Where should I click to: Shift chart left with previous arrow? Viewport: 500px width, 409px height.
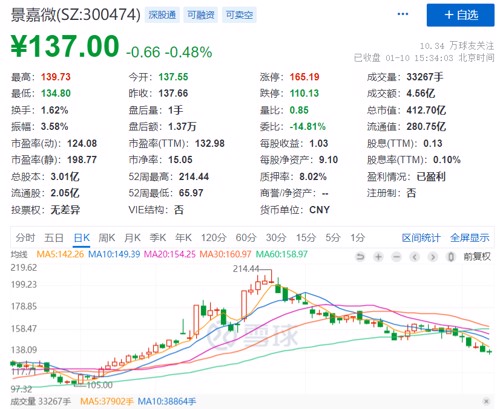(x=415, y=257)
